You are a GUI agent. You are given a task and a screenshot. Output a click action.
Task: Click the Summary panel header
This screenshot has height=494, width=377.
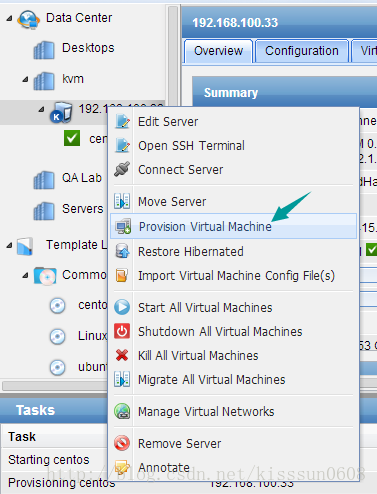(x=285, y=92)
